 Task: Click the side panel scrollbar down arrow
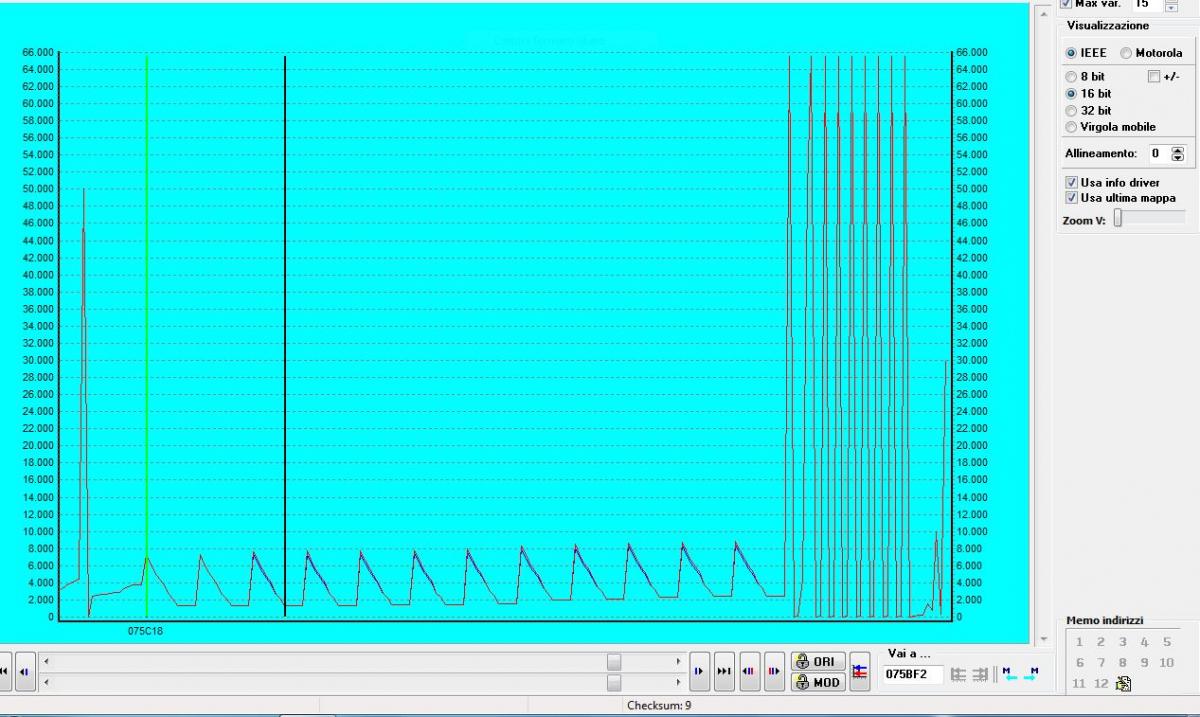coord(1045,638)
